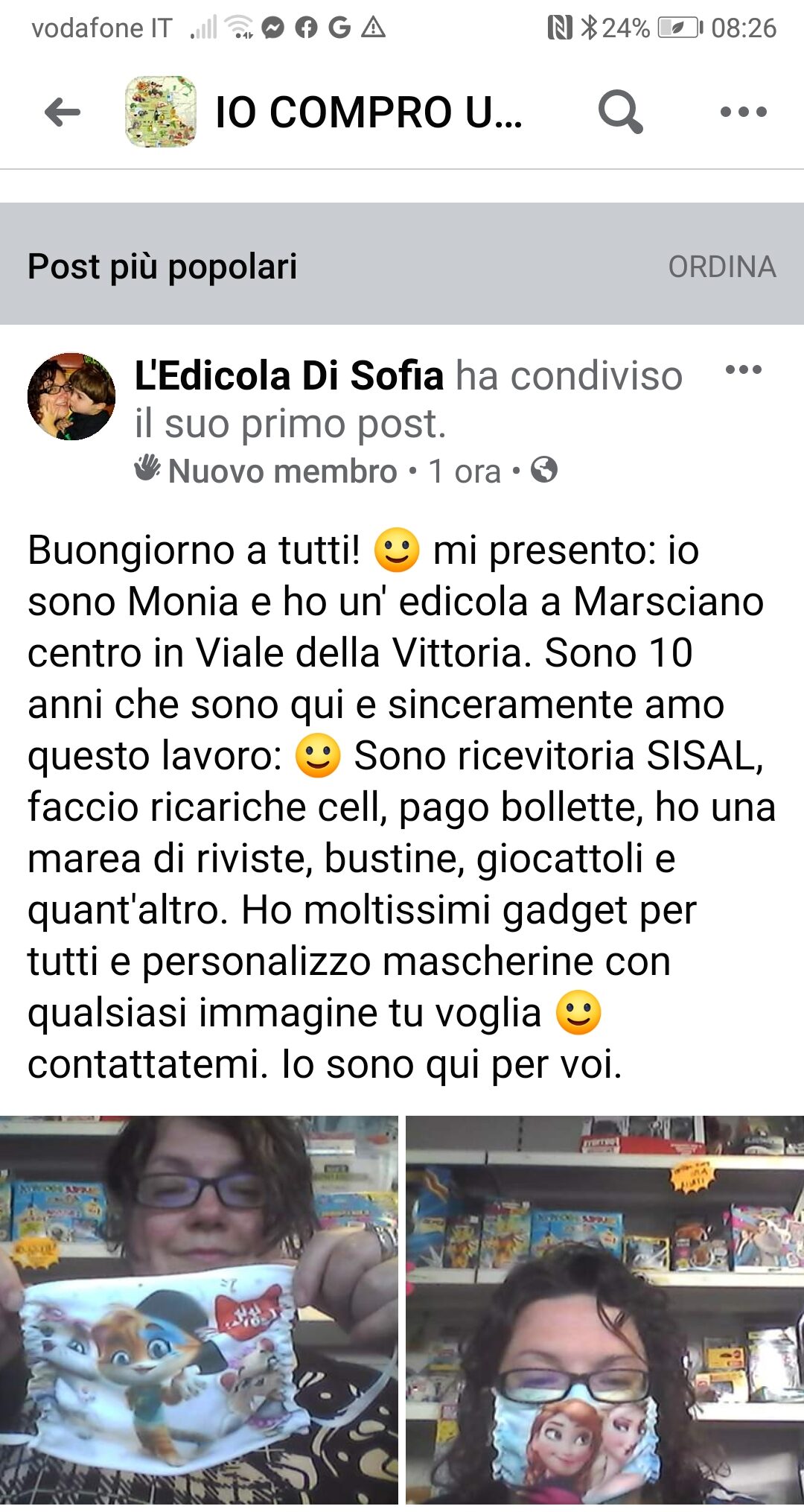The image size is (804, 1512).
Task: Open ORDINA sorting options
Action: click(722, 267)
